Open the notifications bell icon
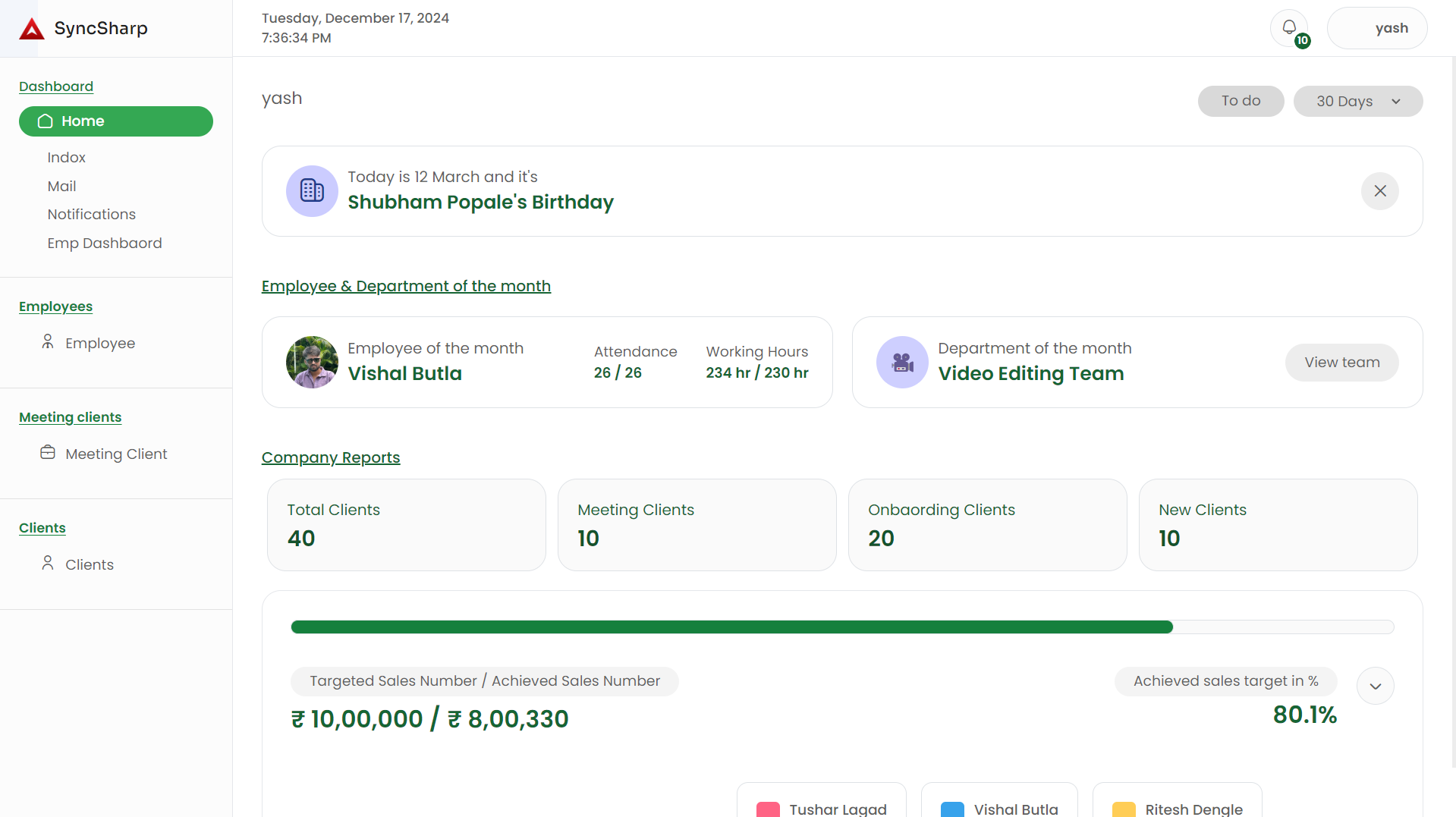Image resolution: width=1456 pixels, height=817 pixels. coord(1289,28)
